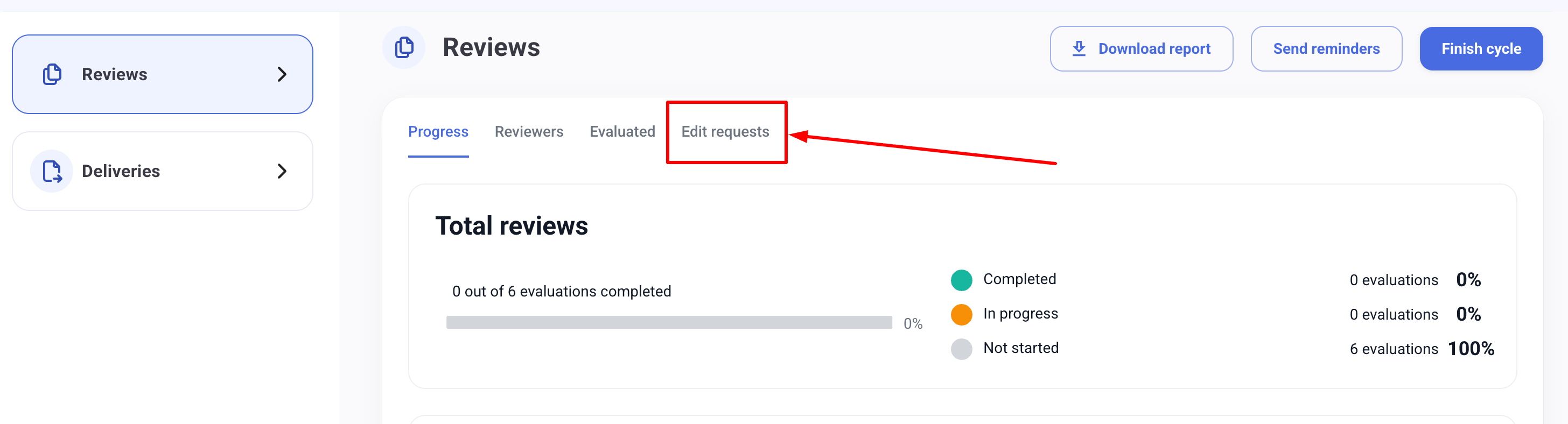Click the Not started 100% value

click(x=1471, y=349)
